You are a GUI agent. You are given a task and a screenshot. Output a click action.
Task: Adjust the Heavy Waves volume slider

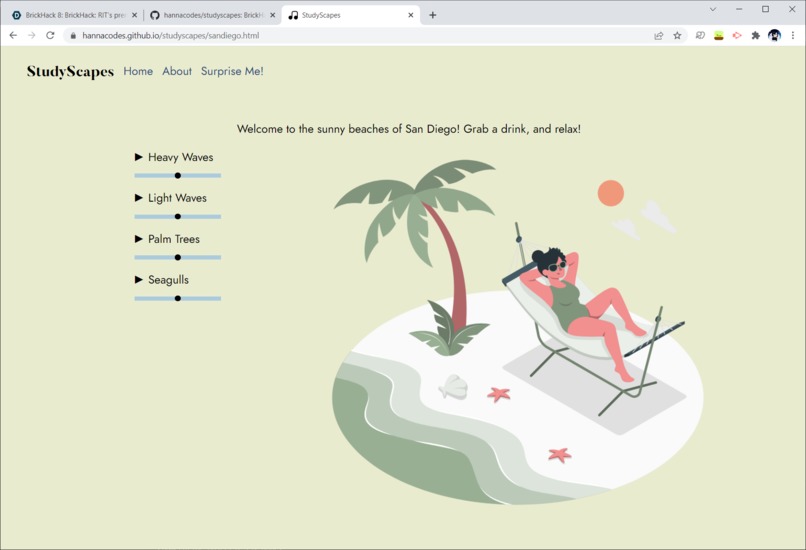coord(177,175)
